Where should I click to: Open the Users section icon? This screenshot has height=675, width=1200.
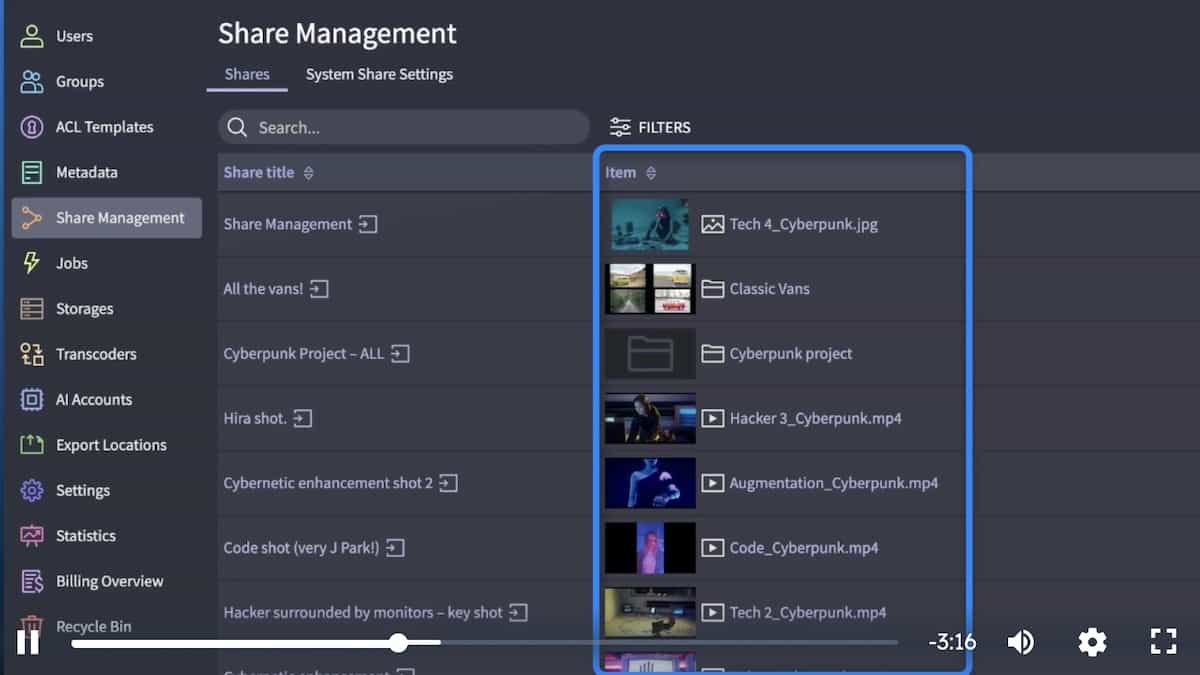32,36
